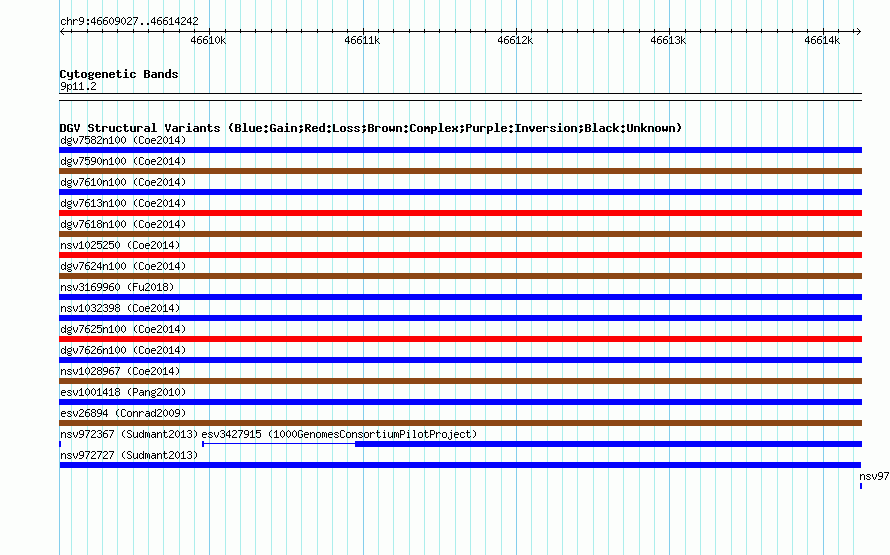Select the blue bar under nsv3169960
Image resolution: width=890 pixels, height=555 pixels.
coord(460,297)
